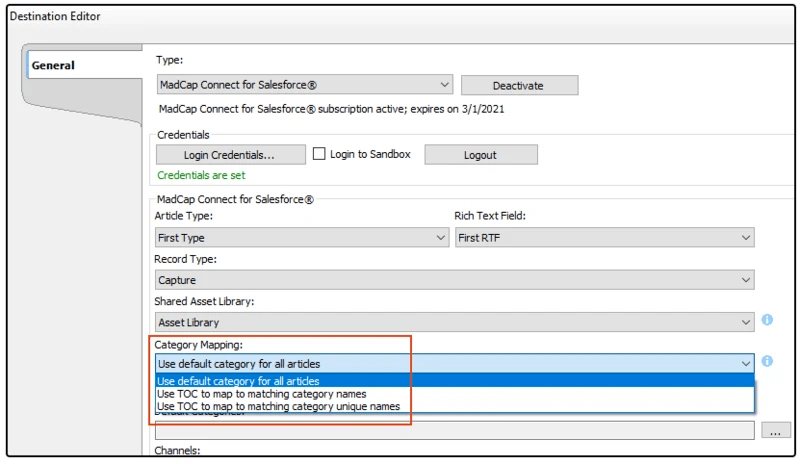Click the Logout button
Screen dimensions: 800x464
[x=481, y=155]
